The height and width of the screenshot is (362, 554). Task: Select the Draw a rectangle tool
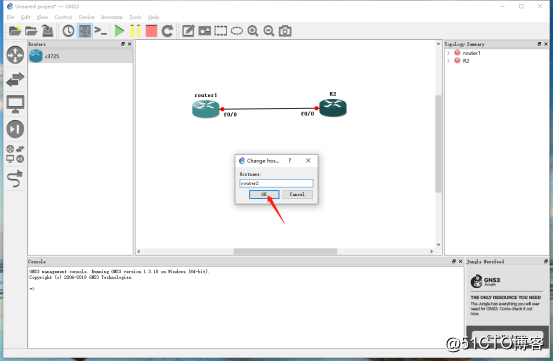[x=221, y=31]
